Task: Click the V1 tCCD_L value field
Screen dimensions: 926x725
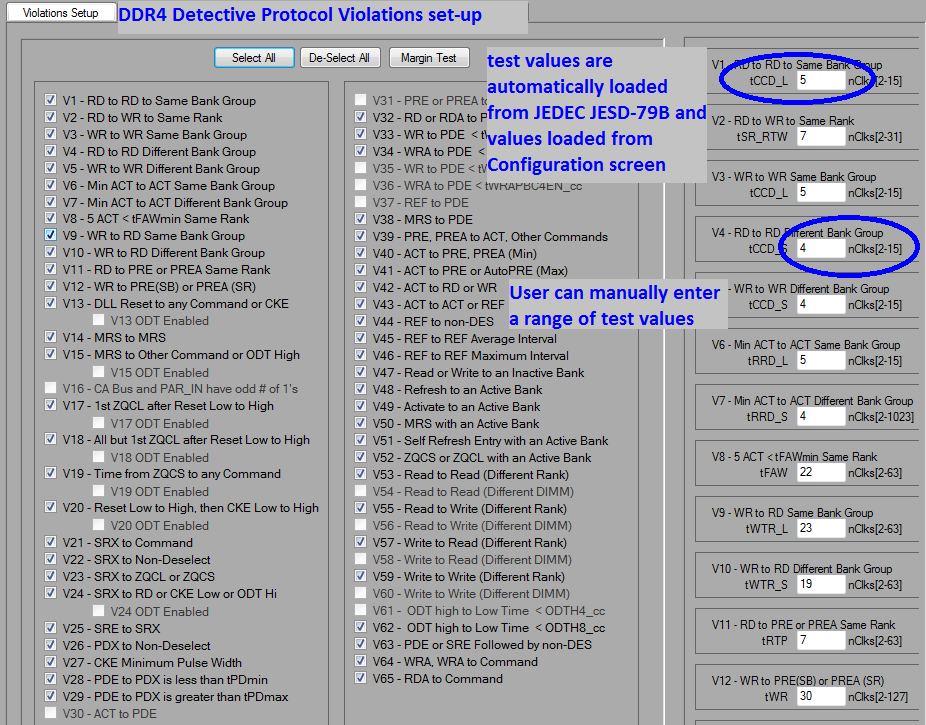Action: tap(820, 80)
